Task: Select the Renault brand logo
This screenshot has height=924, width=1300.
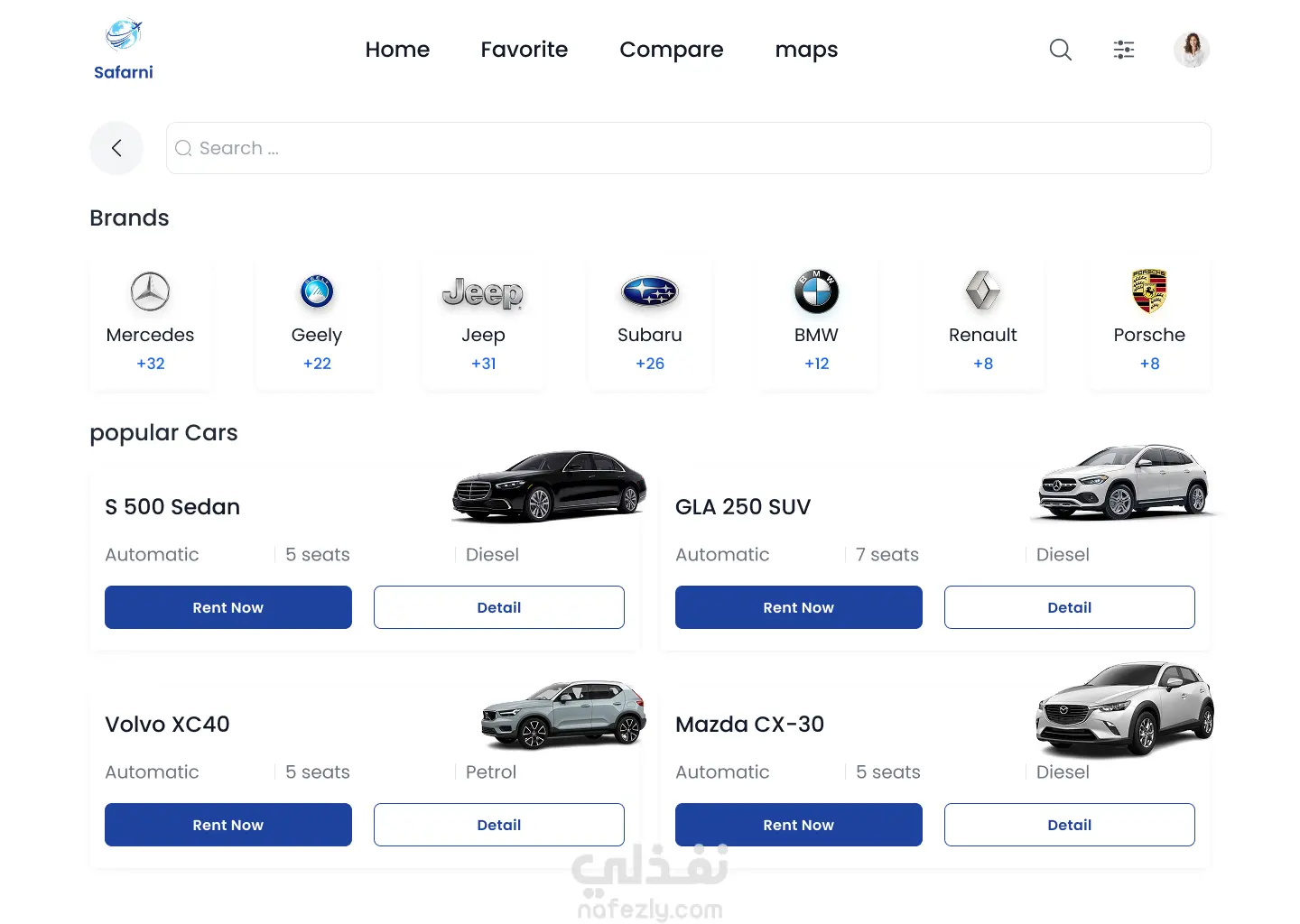Action: point(983,291)
